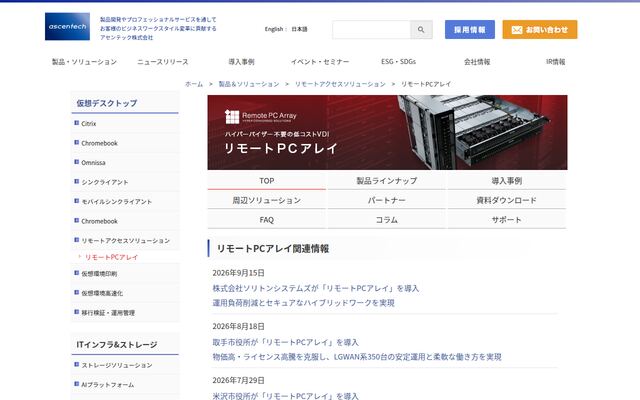Go to リモートアクセスソリューション breadcrumb link

[x=340, y=84]
